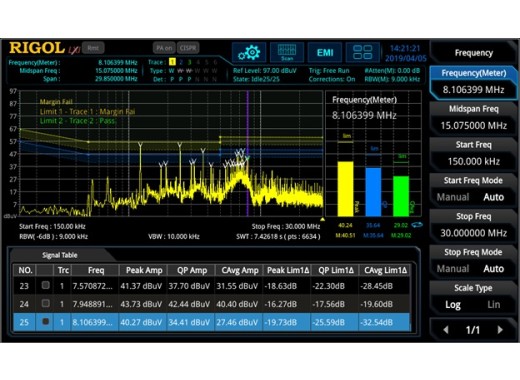Set Start Freq Mode to Auto
The height and width of the screenshot is (380, 520).
click(494, 197)
